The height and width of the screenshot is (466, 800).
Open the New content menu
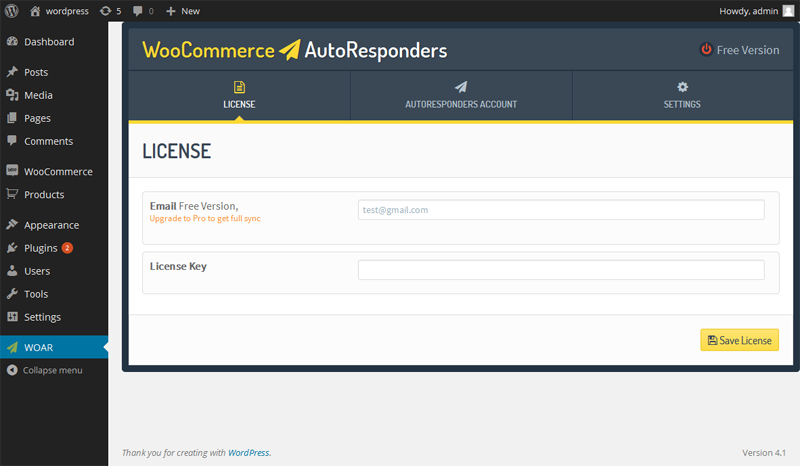coord(183,11)
